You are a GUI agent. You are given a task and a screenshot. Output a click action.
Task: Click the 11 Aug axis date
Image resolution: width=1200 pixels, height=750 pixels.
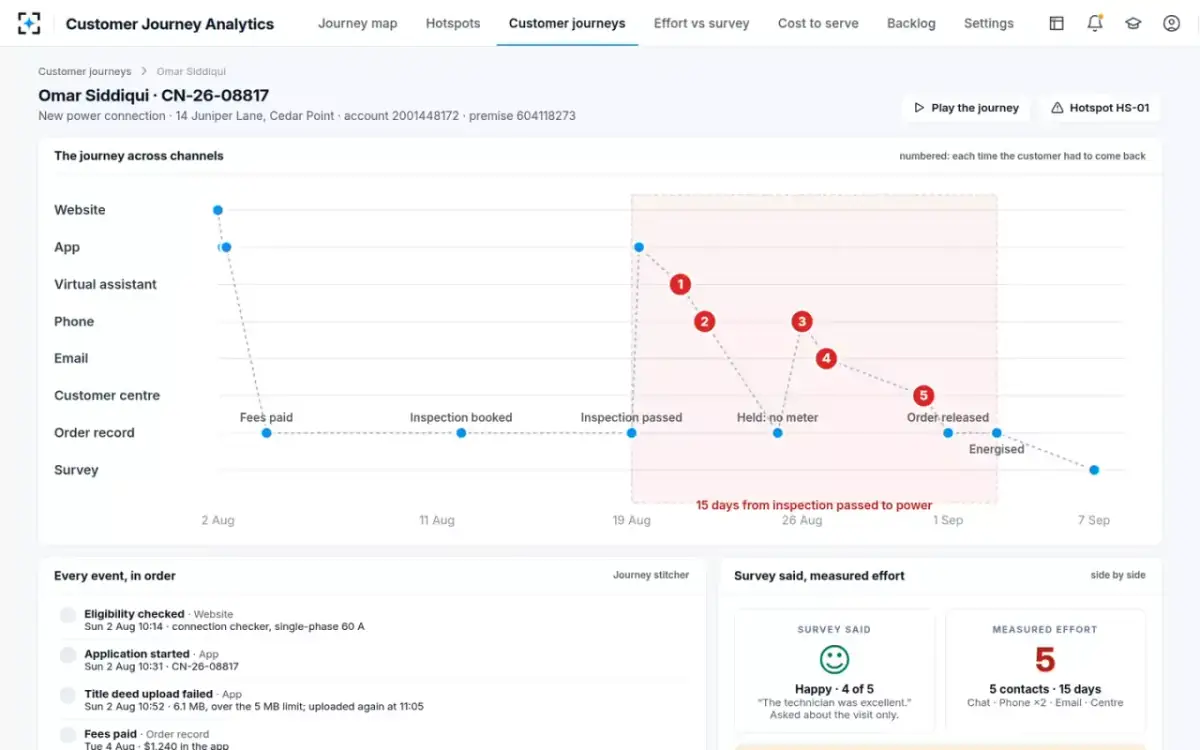[x=437, y=520]
